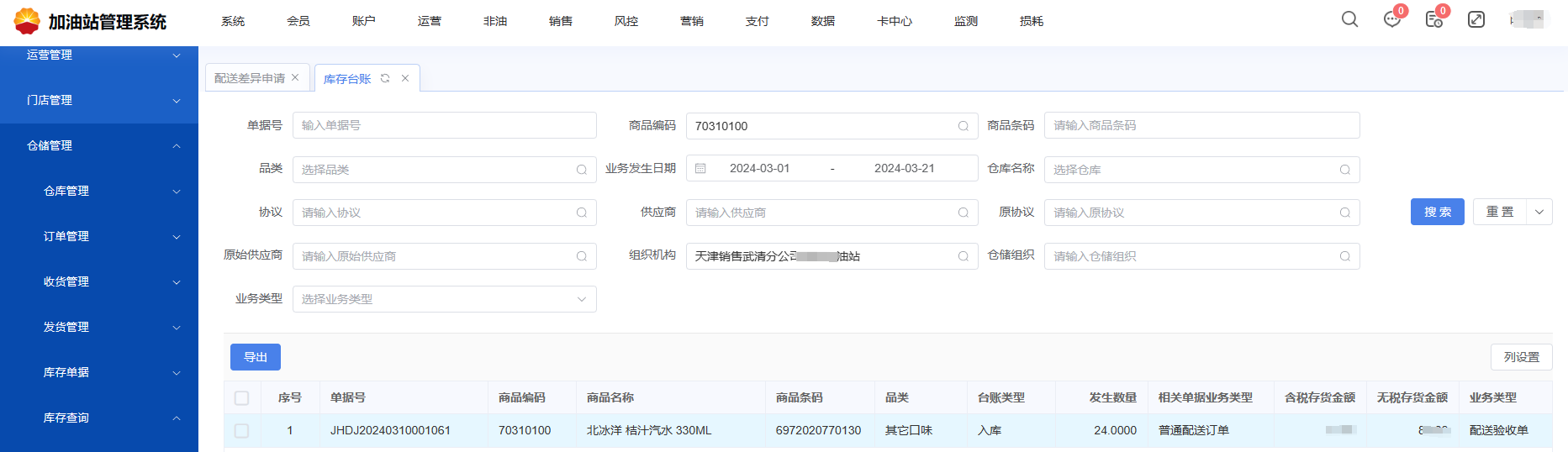This screenshot has width=1568, height=452.
Task: Open the 卡中心 top menu
Action: coord(894,21)
